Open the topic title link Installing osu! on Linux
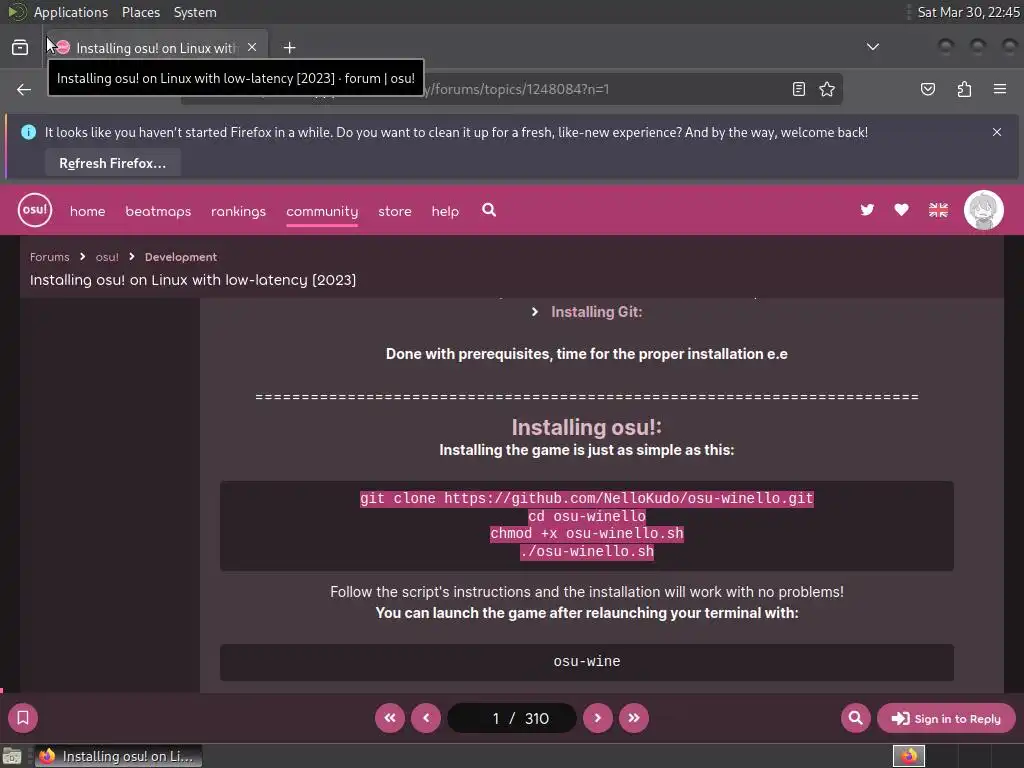1024x768 pixels. tap(193, 280)
